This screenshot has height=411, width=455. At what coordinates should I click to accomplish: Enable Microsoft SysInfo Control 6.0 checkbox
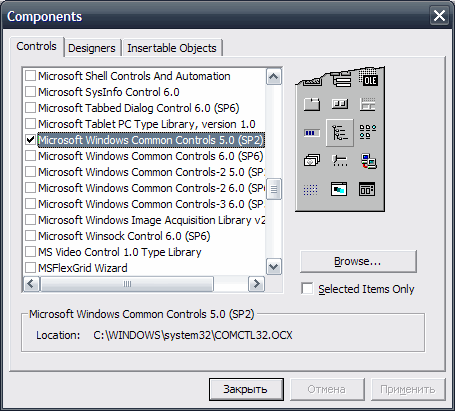[30, 92]
